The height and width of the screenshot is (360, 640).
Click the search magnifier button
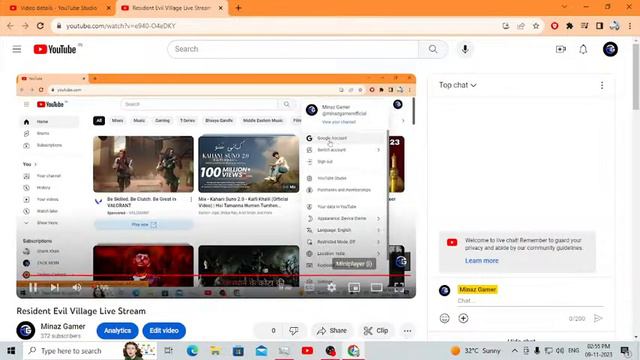[x=433, y=49]
